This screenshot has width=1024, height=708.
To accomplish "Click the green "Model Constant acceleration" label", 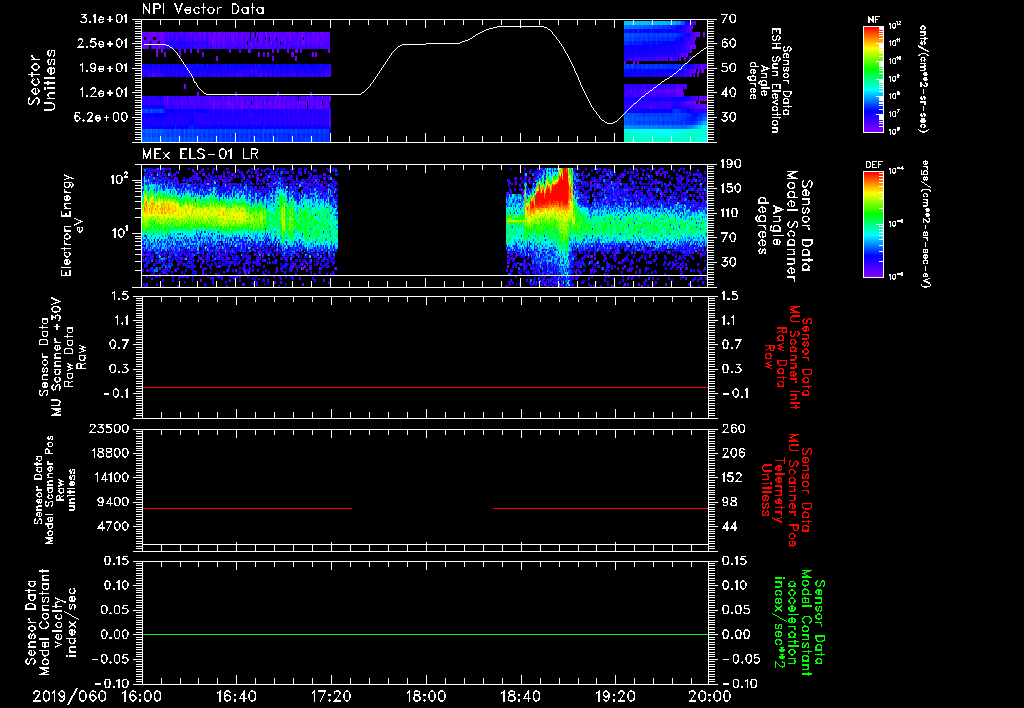I will coord(799,622).
